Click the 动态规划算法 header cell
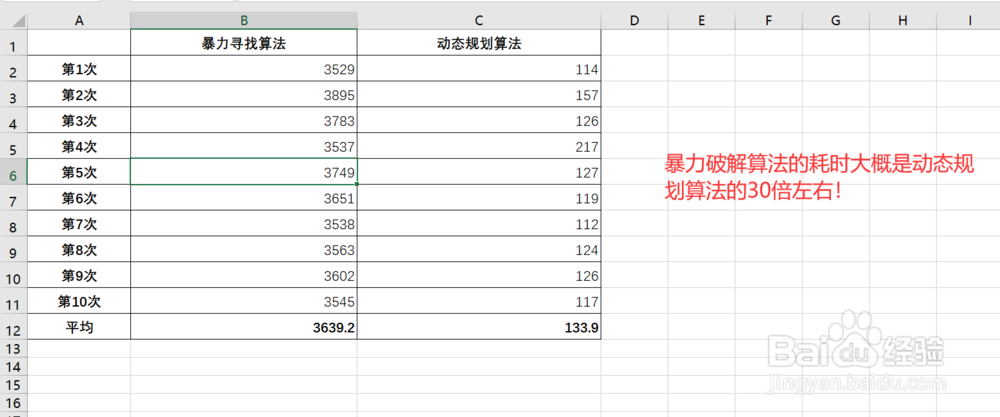 [479, 43]
